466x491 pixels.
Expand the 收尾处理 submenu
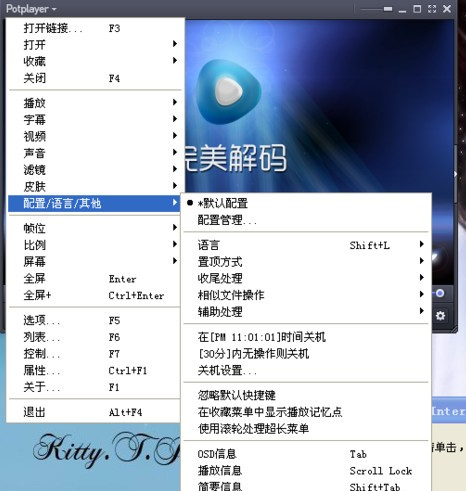306,278
